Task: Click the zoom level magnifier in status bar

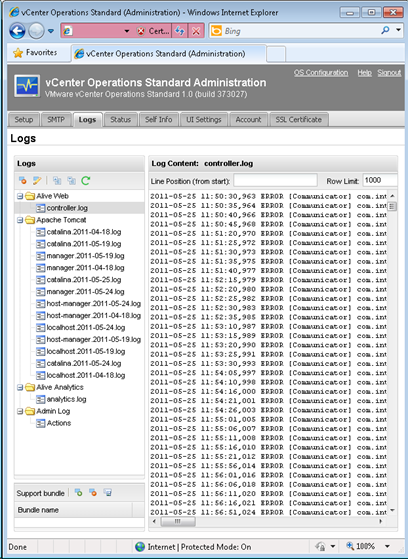Action: [350, 546]
